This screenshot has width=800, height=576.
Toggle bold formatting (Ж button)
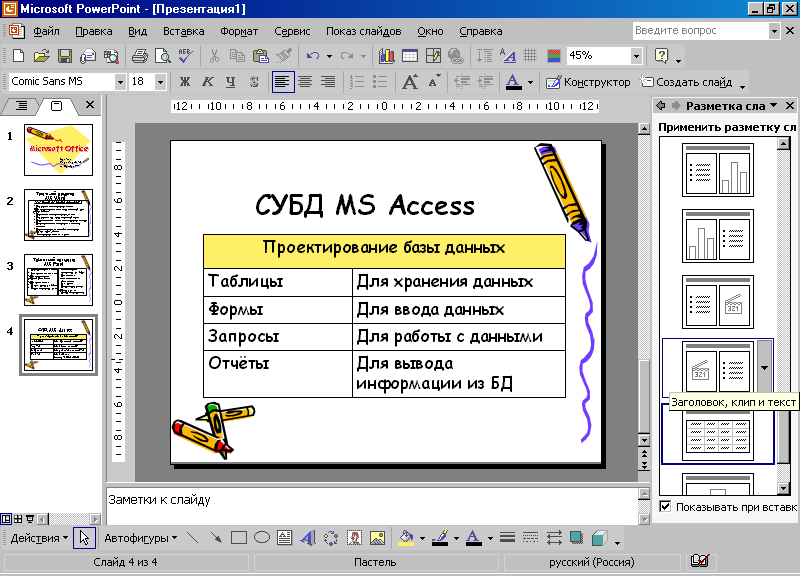click(185, 82)
